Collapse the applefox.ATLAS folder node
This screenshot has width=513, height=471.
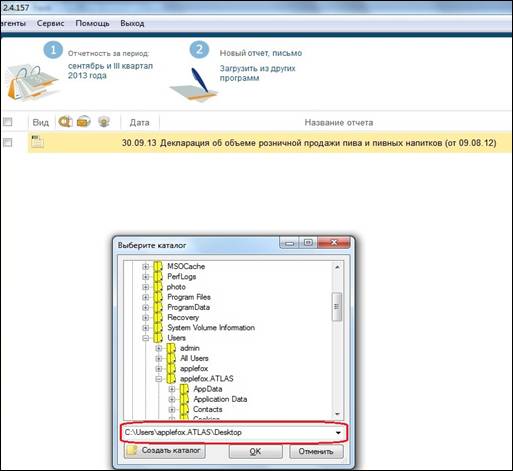pyautogui.click(x=159, y=379)
